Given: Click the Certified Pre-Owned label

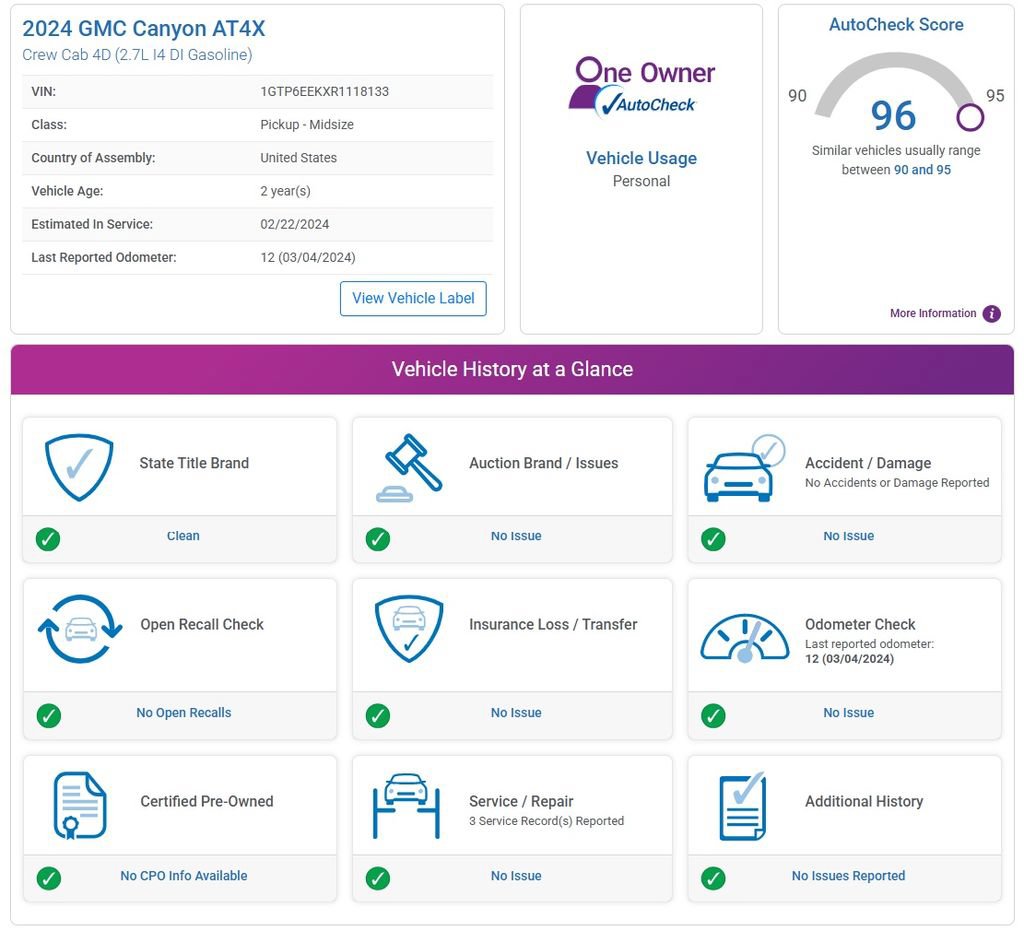Looking at the screenshot, I should (x=207, y=801).
